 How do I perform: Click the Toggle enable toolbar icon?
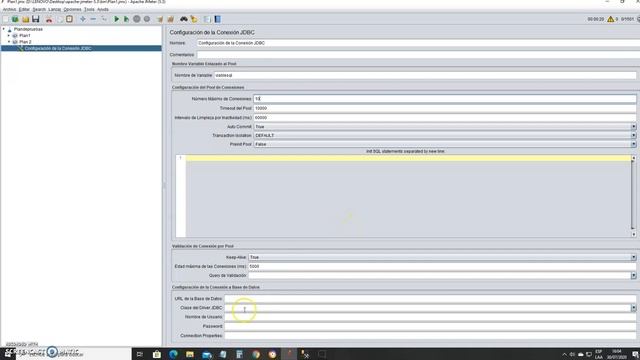(104, 19)
